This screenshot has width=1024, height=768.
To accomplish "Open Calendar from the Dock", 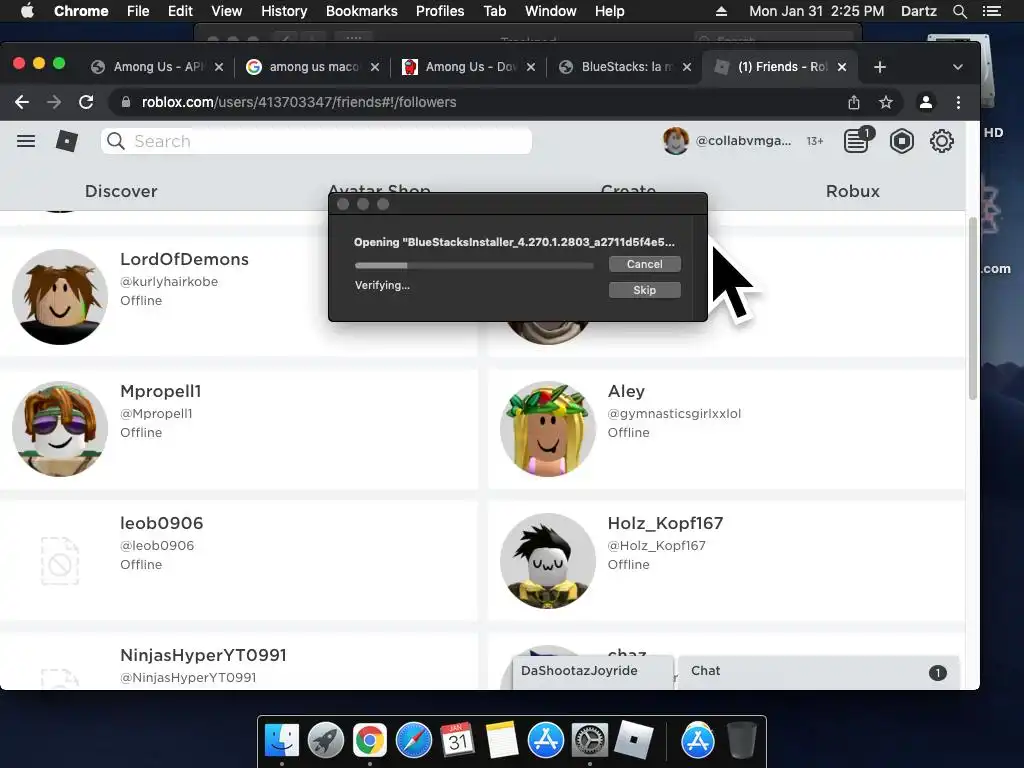I will tap(458, 740).
